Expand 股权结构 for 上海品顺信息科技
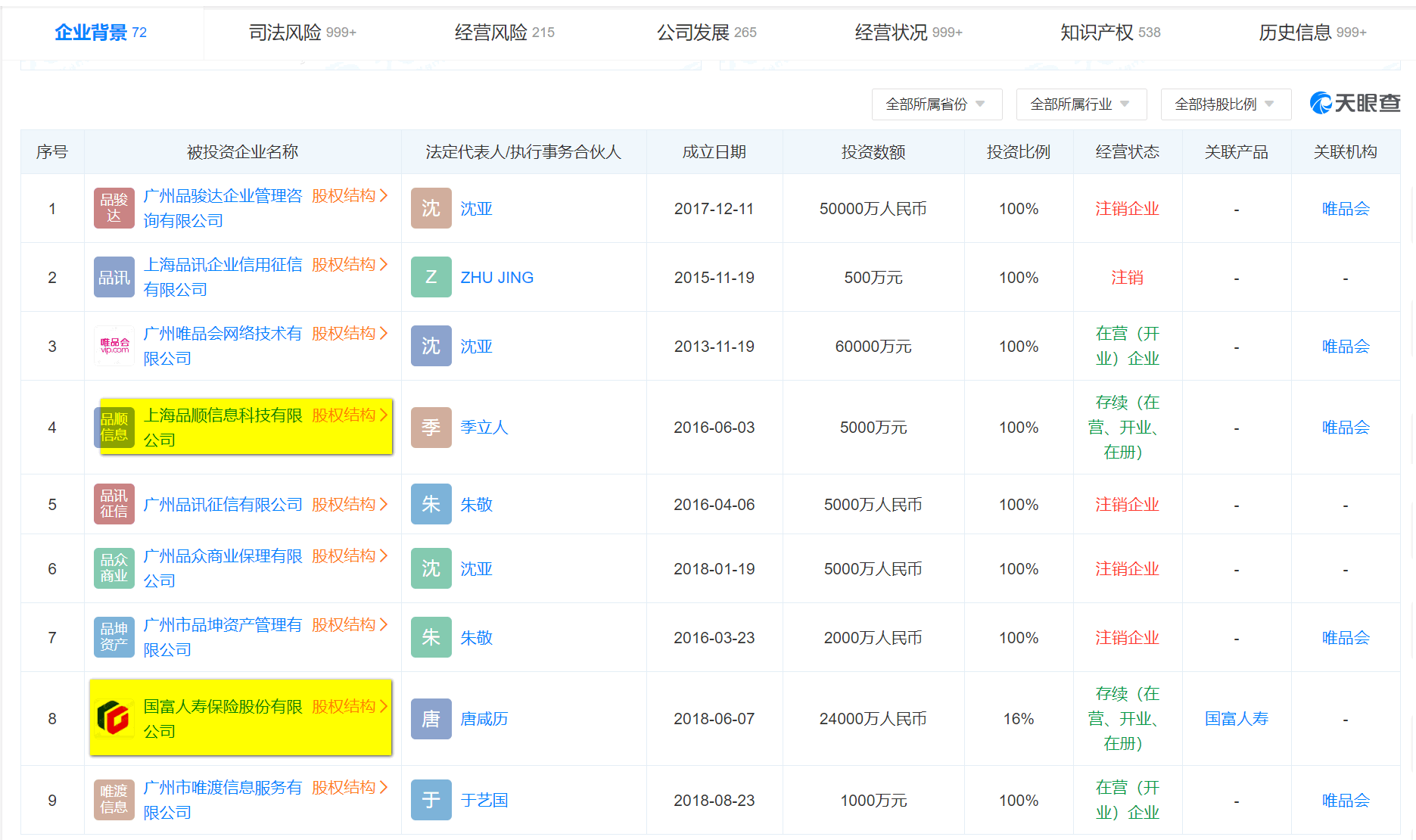 click(x=350, y=415)
